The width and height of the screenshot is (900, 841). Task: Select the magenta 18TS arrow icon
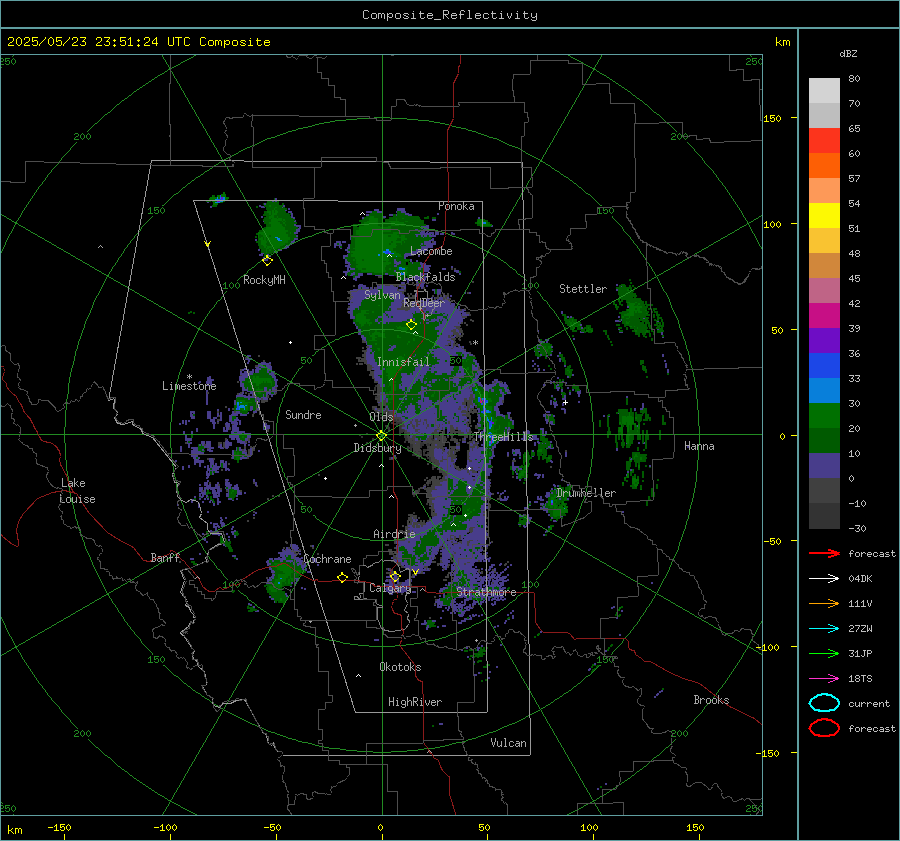(824, 679)
